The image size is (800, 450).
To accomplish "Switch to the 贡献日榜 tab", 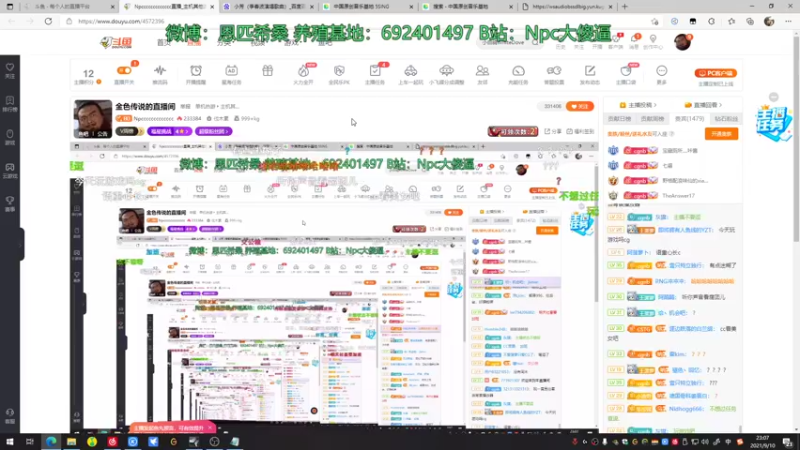I will (619, 118).
